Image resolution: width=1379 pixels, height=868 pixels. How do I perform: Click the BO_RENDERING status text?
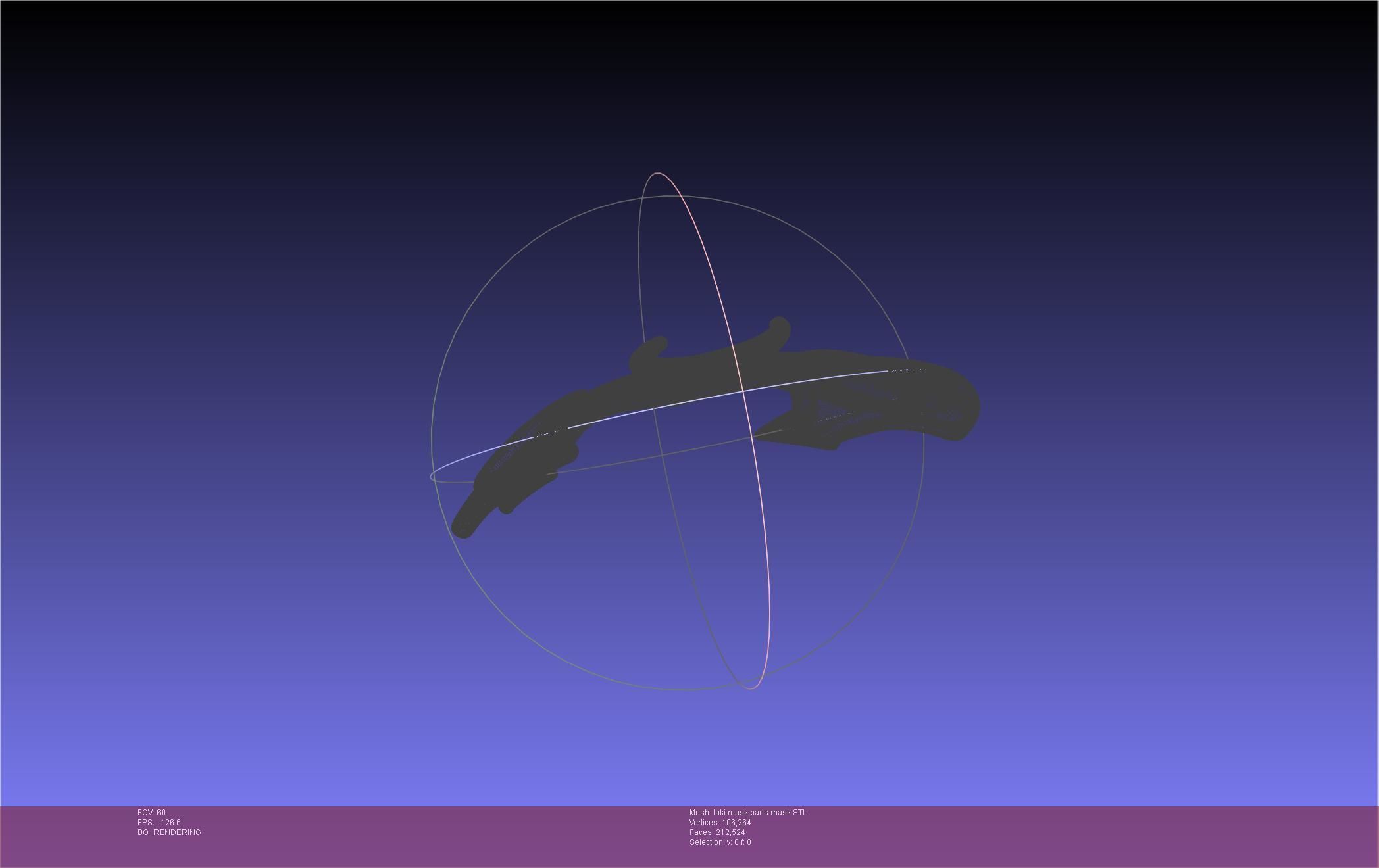pos(169,832)
